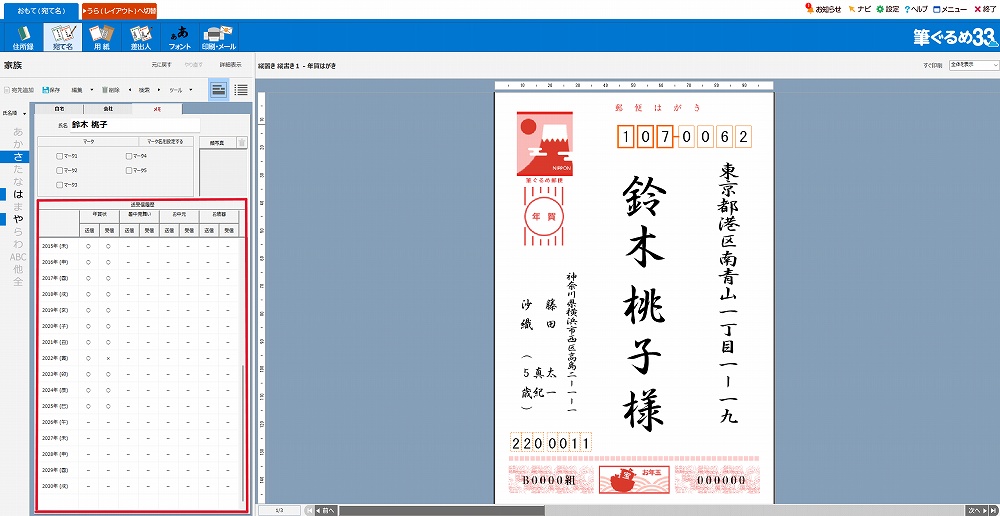Switch to list view icon
Viewport: 1000px width, 516px height.
(x=241, y=90)
